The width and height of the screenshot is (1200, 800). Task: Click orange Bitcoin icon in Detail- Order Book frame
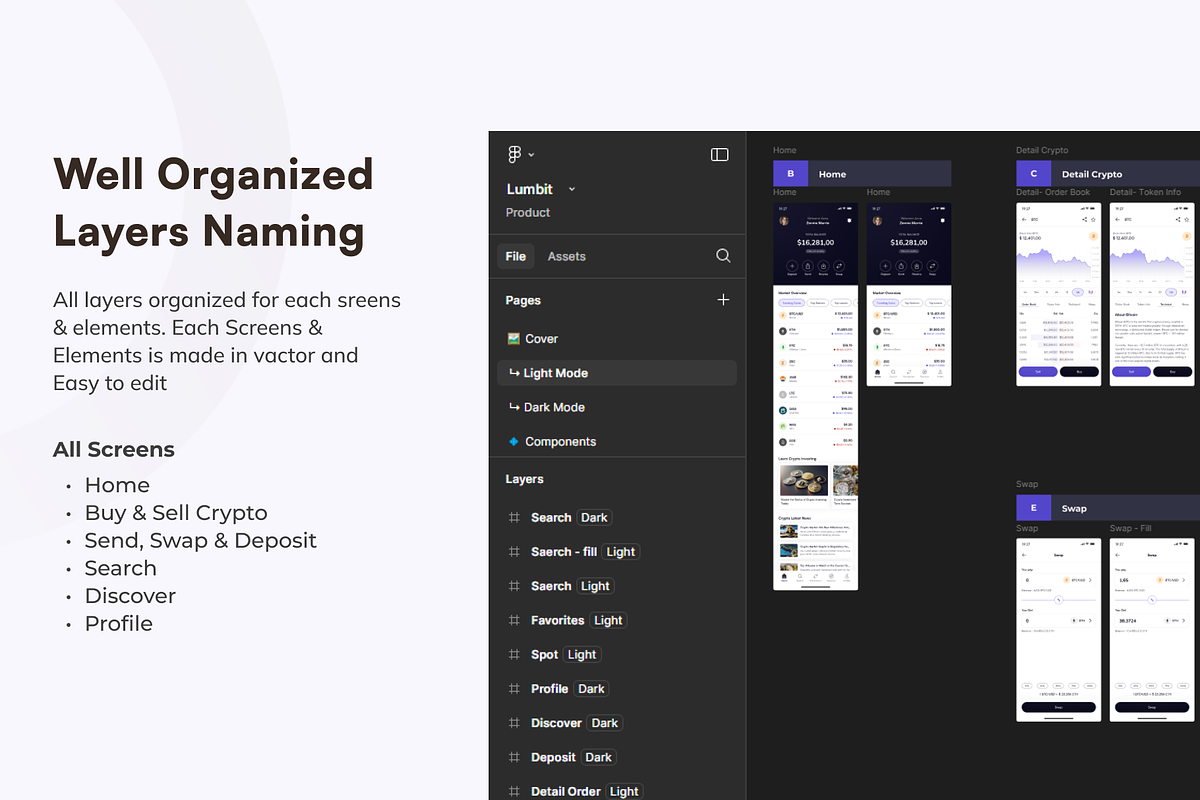click(1093, 236)
